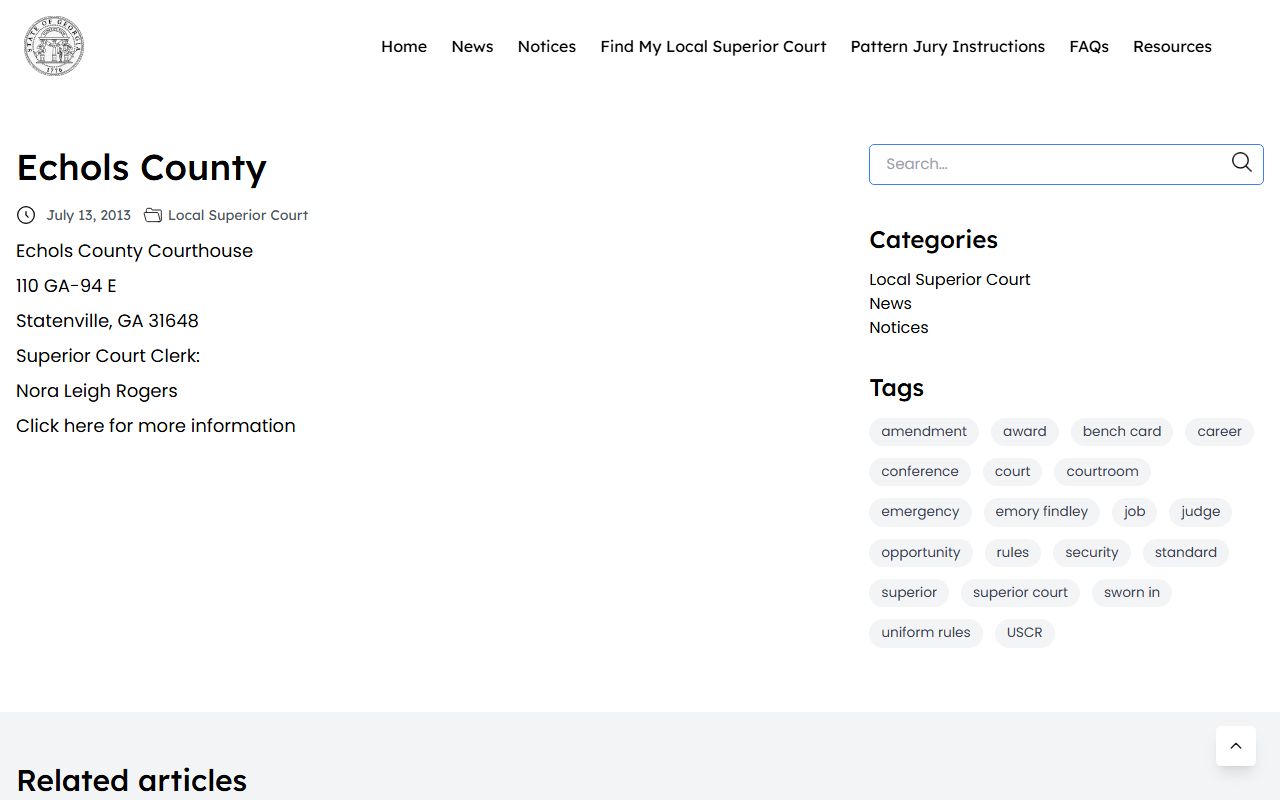
Task: Click the security tag
Action: [1092, 553]
